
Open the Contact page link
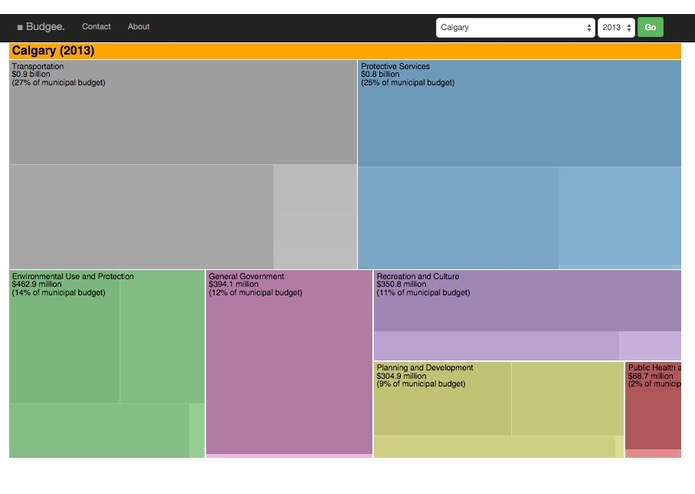pyautogui.click(x=96, y=27)
